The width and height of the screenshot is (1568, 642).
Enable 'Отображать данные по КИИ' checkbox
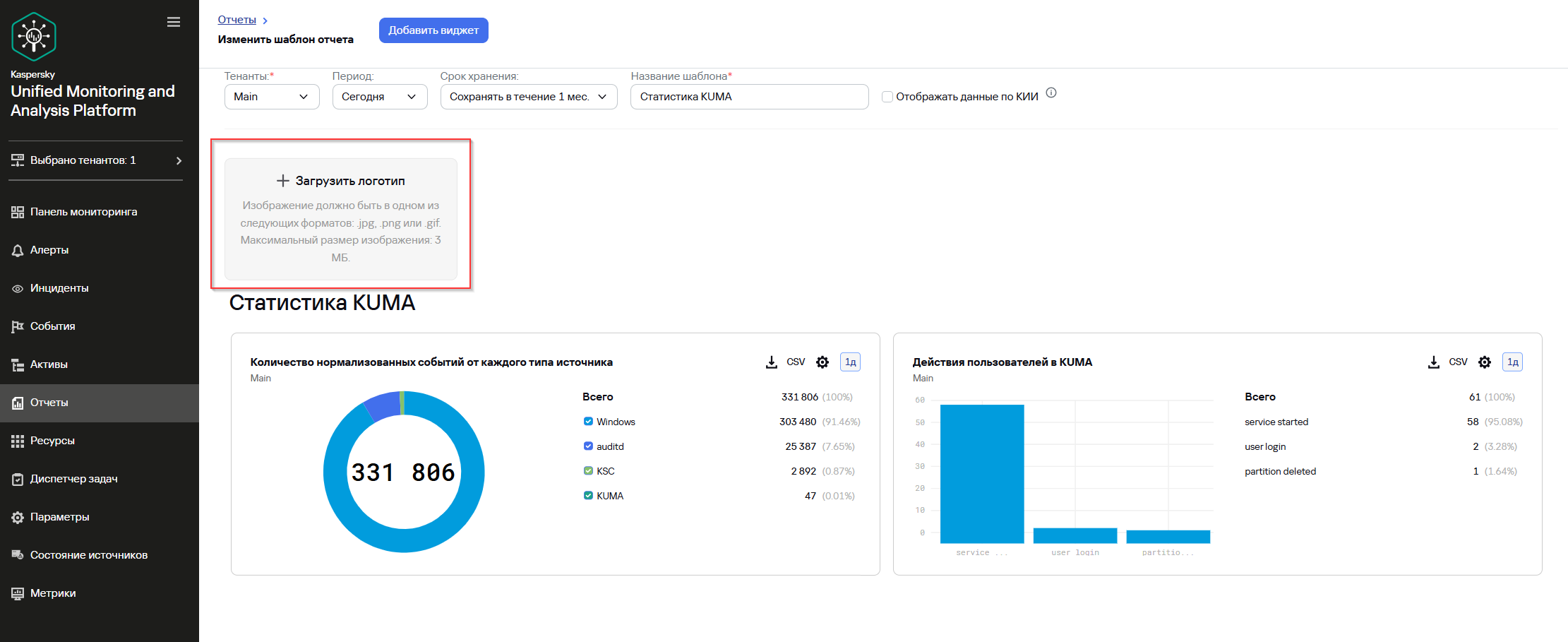click(x=887, y=97)
